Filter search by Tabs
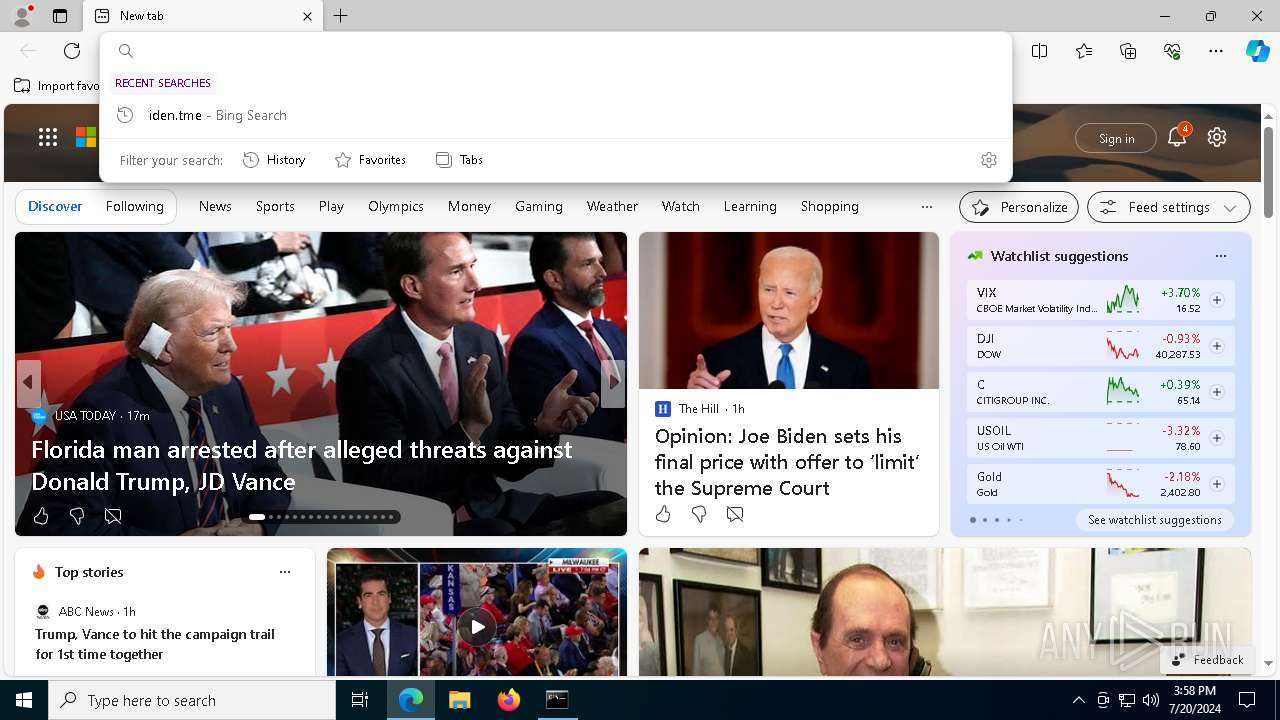Image resolution: width=1280 pixels, height=720 pixels. coord(459,160)
